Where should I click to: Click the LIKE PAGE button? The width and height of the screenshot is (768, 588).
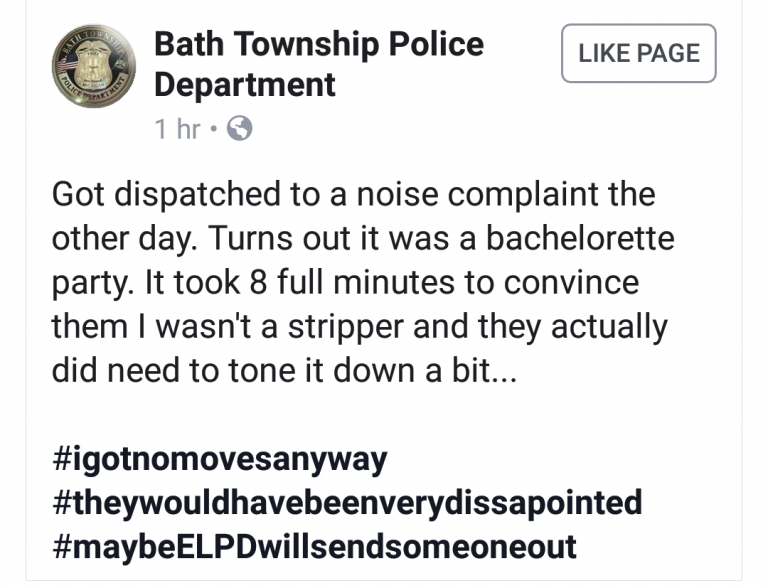tap(638, 53)
